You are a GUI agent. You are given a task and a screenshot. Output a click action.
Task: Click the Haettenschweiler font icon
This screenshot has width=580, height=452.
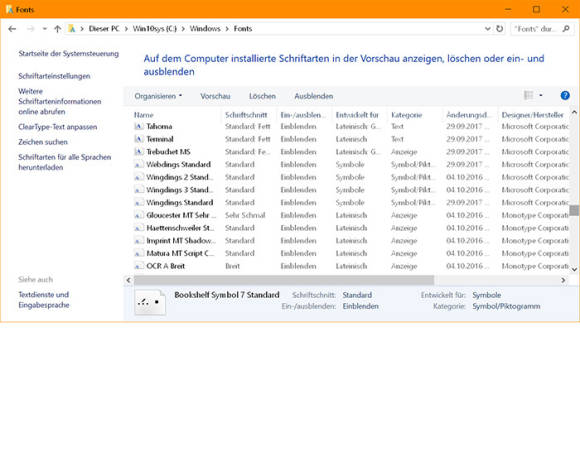(x=139, y=228)
